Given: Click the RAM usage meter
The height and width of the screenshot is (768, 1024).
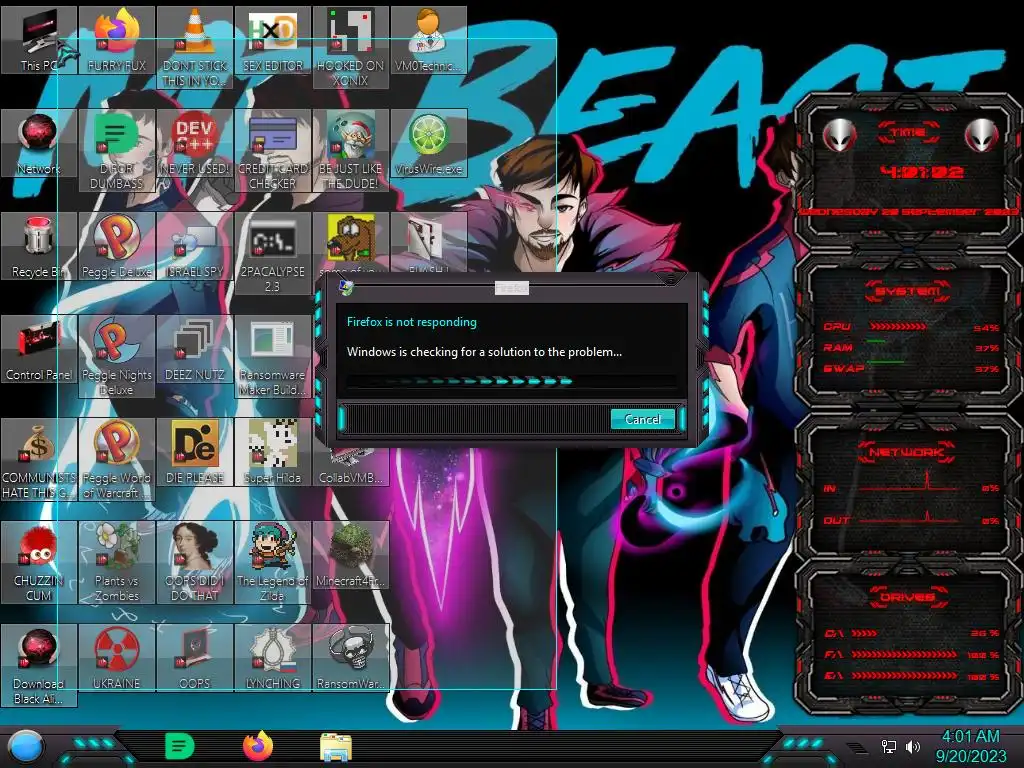Looking at the screenshot, I should pyautogui.click(x=911, y=347).
